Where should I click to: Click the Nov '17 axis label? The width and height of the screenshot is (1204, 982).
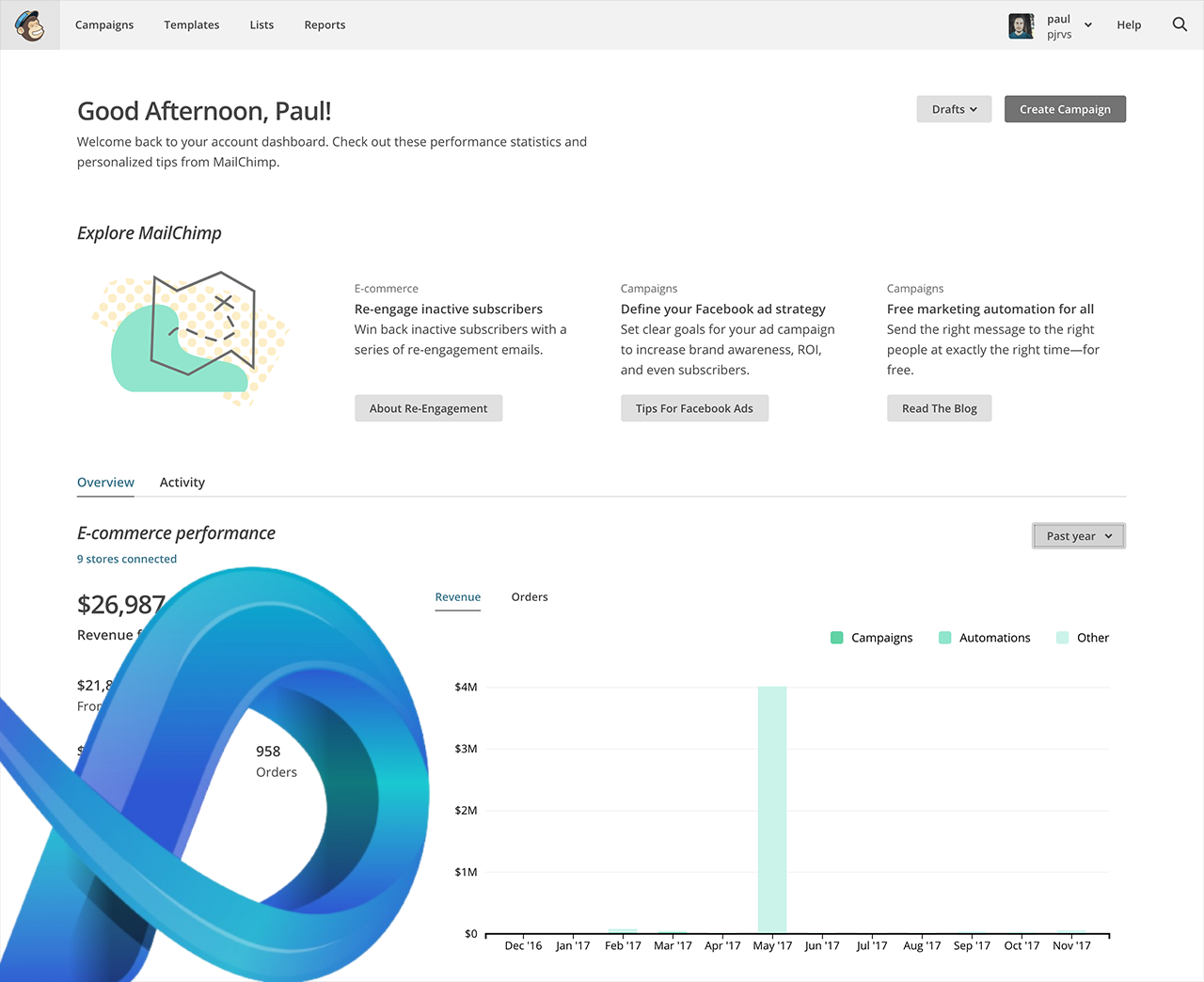[1071, 946]
